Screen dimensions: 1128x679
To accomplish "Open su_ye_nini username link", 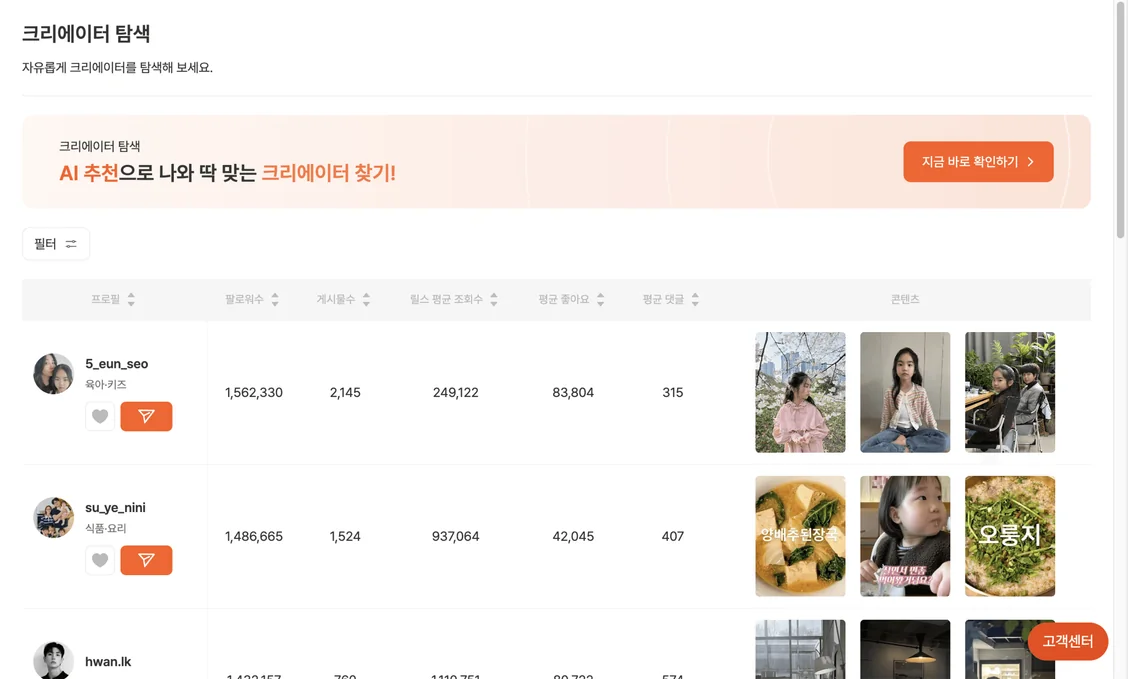I will click(x=115, y=508).
